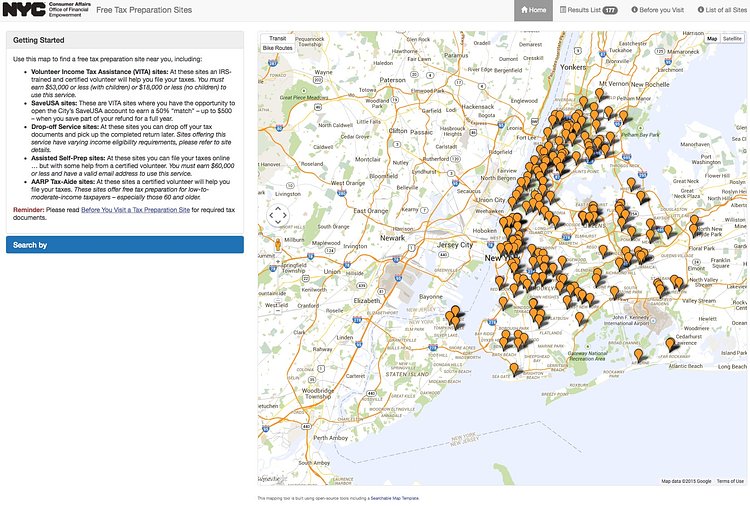Open the Before you Visit page
Image resolution: width=750 pixels, height=506 pixels.
[x=658, y=10]
